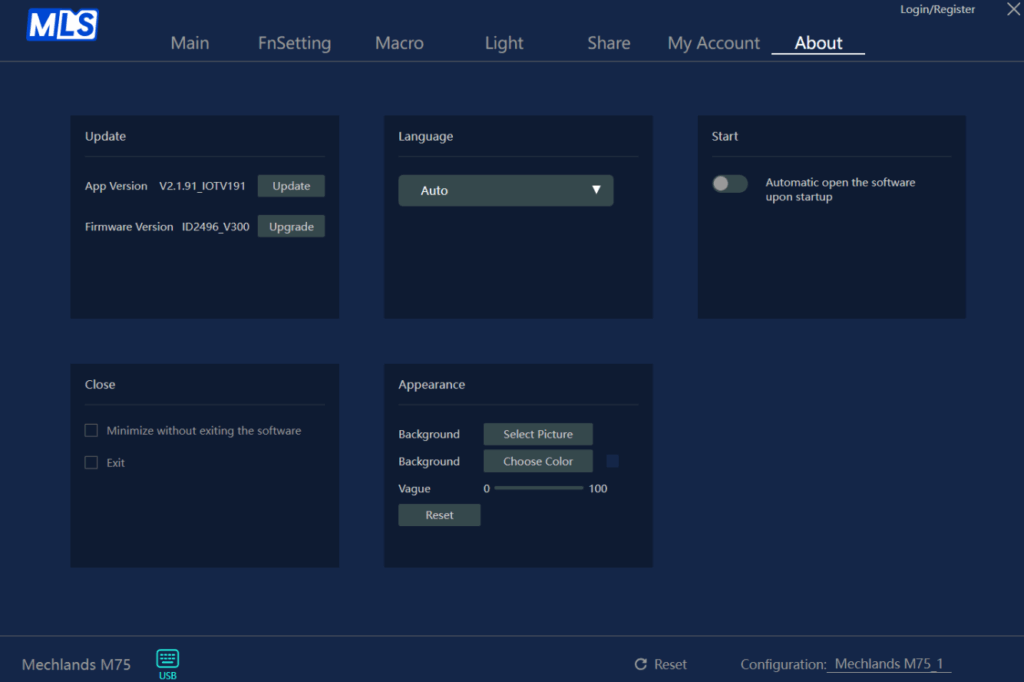Viewport: 1024px width, 682px height.
Task: Open the Configuration Mechlands M75_1 selector
Action: pos(888,664)
